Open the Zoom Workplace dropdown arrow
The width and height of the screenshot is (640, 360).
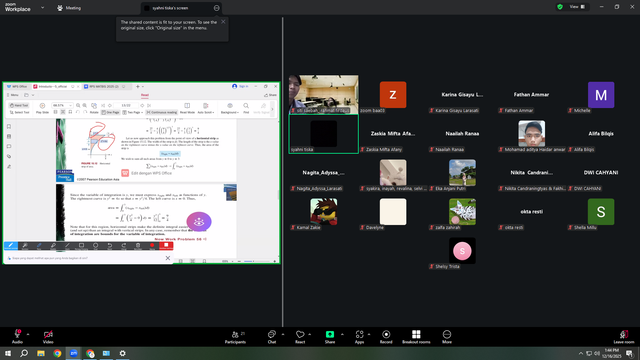[x=42, y=7]
